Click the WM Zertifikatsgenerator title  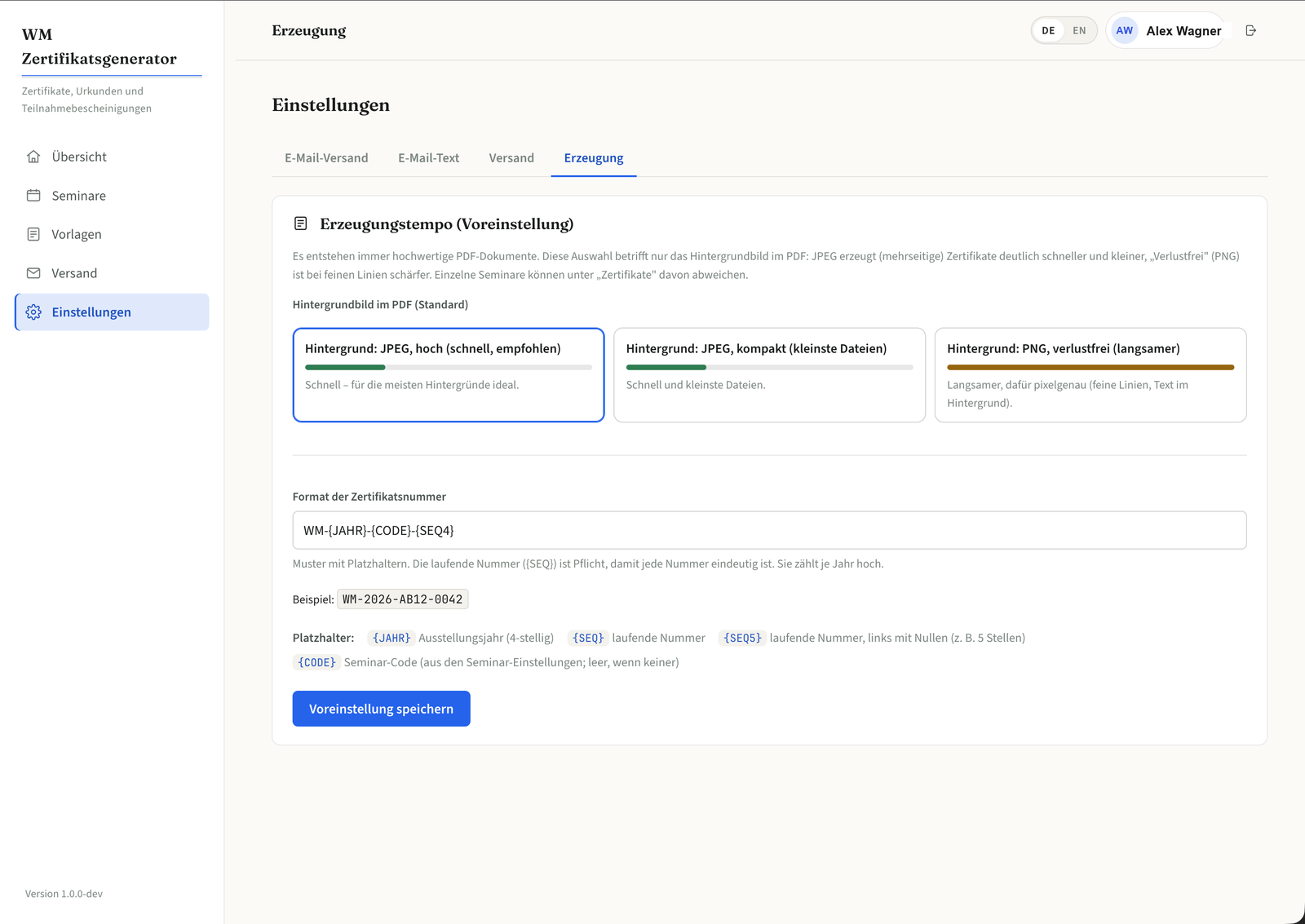(100, 46)
